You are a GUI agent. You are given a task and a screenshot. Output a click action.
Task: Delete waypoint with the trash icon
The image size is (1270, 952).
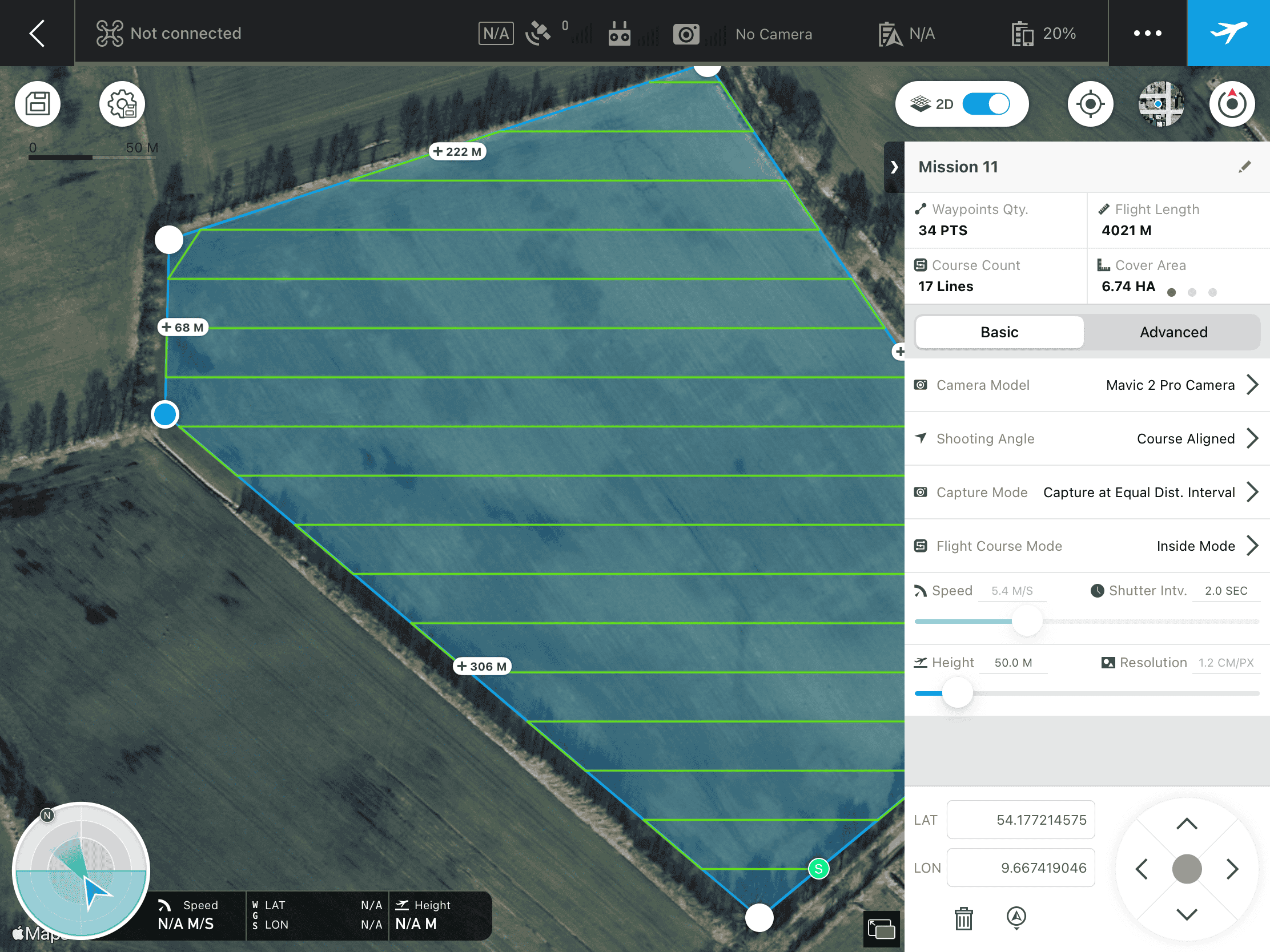click(963, 918)
